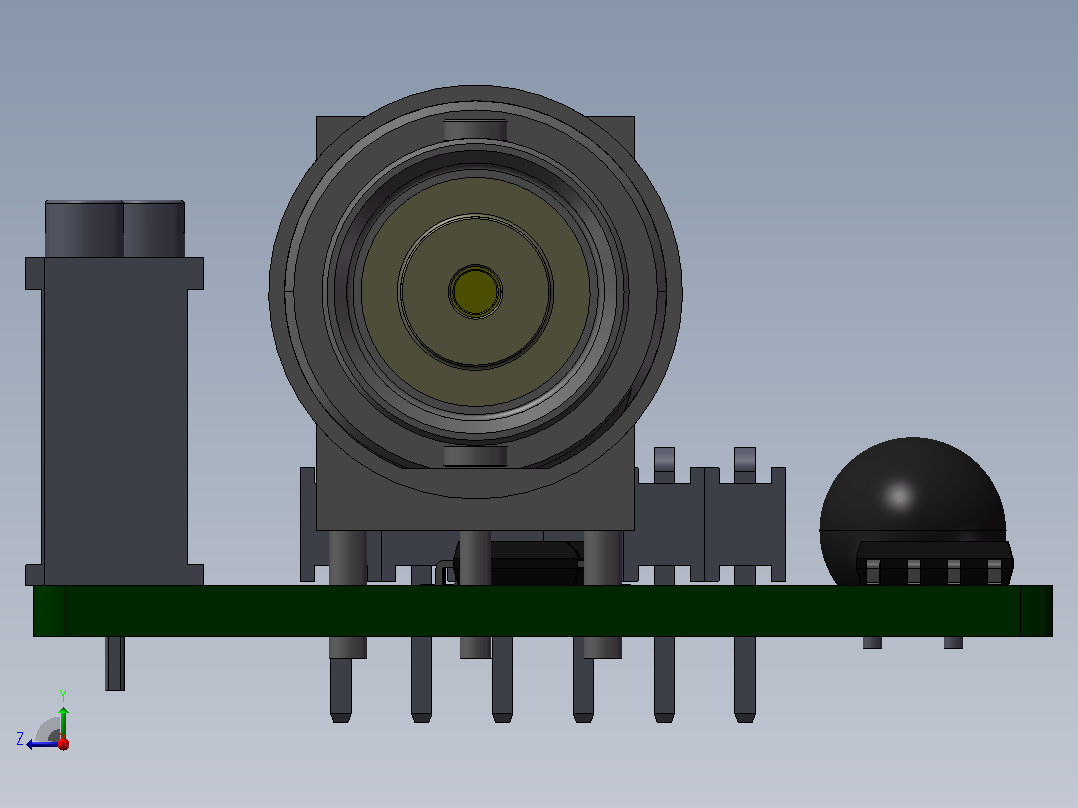Click the green Y axis arrow of the triad

63,721
